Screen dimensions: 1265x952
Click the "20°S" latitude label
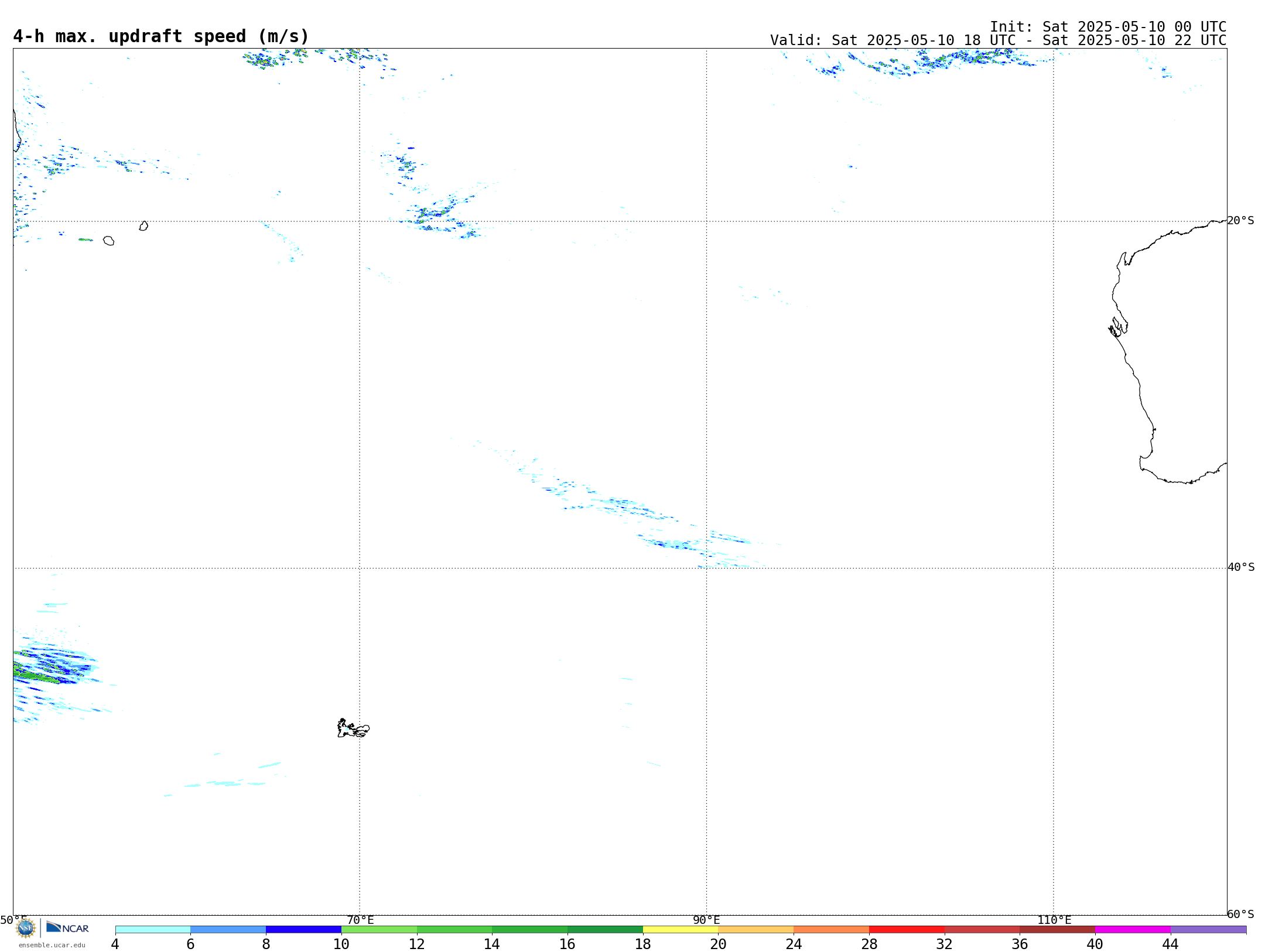[1241, 221]
